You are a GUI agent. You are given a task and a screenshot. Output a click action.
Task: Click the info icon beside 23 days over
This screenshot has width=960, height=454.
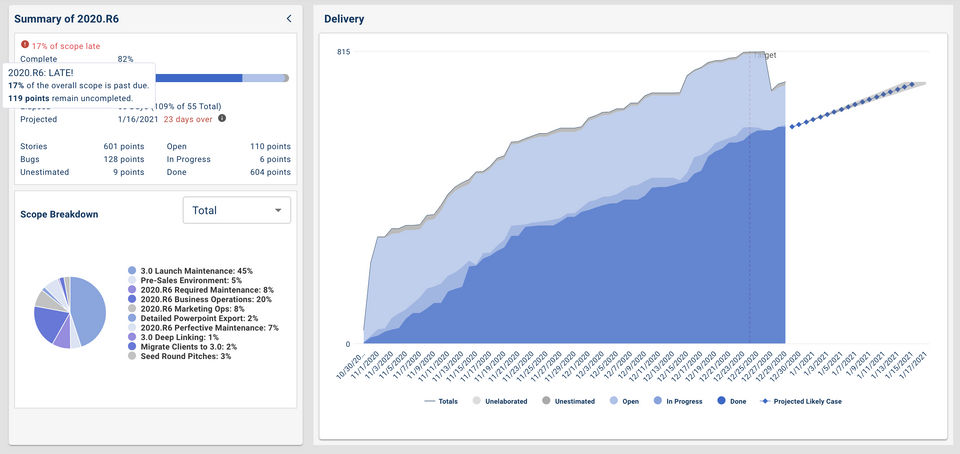222,118
